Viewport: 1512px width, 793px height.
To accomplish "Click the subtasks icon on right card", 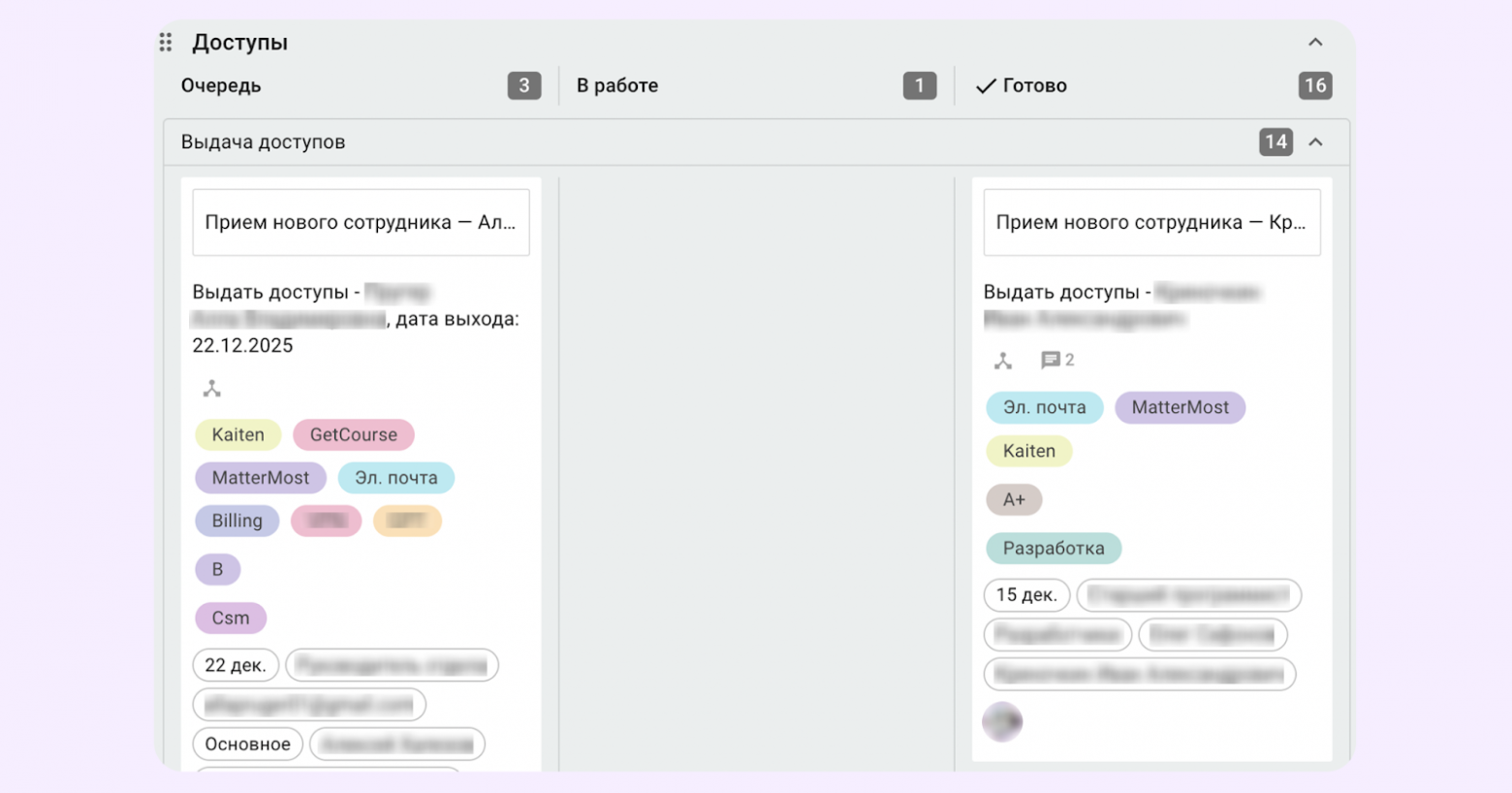I will pyautogui.click(x=1003, y=361).
